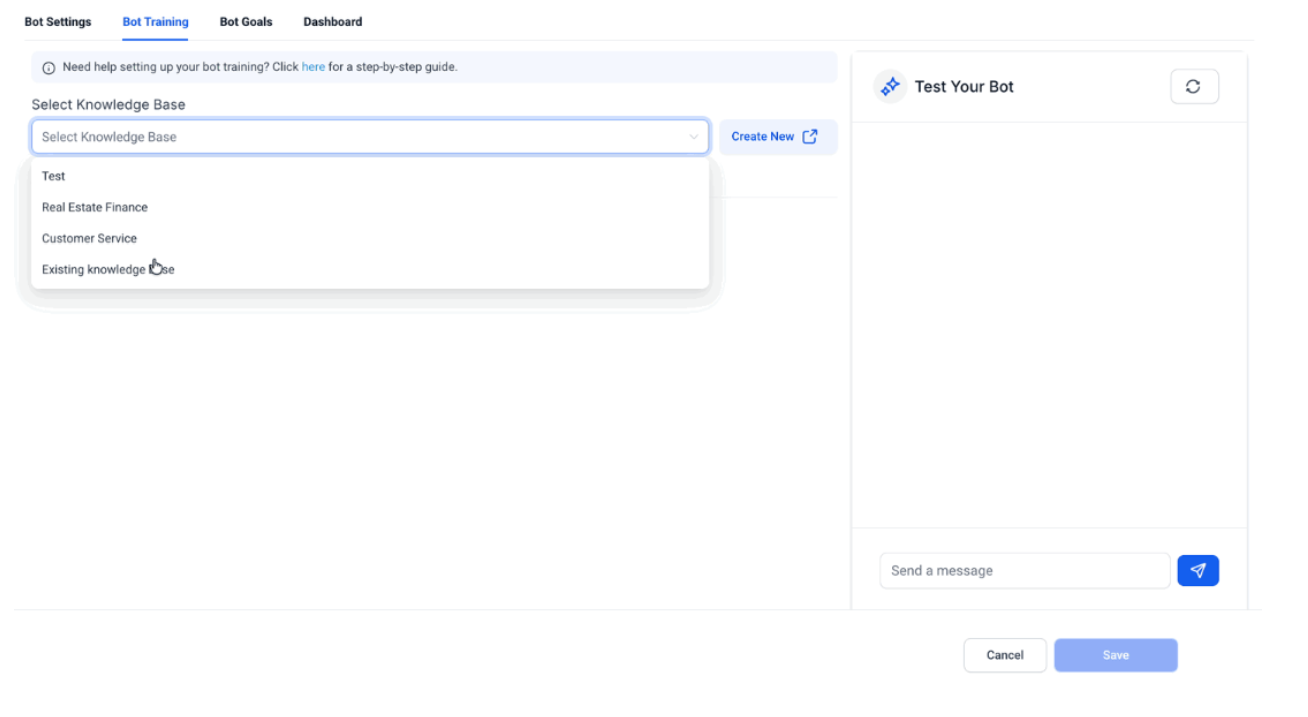Go to the Bot Goals tab
Image resolution: width=1308 pixels, height=717 pixels.
[x=246, y=21]
